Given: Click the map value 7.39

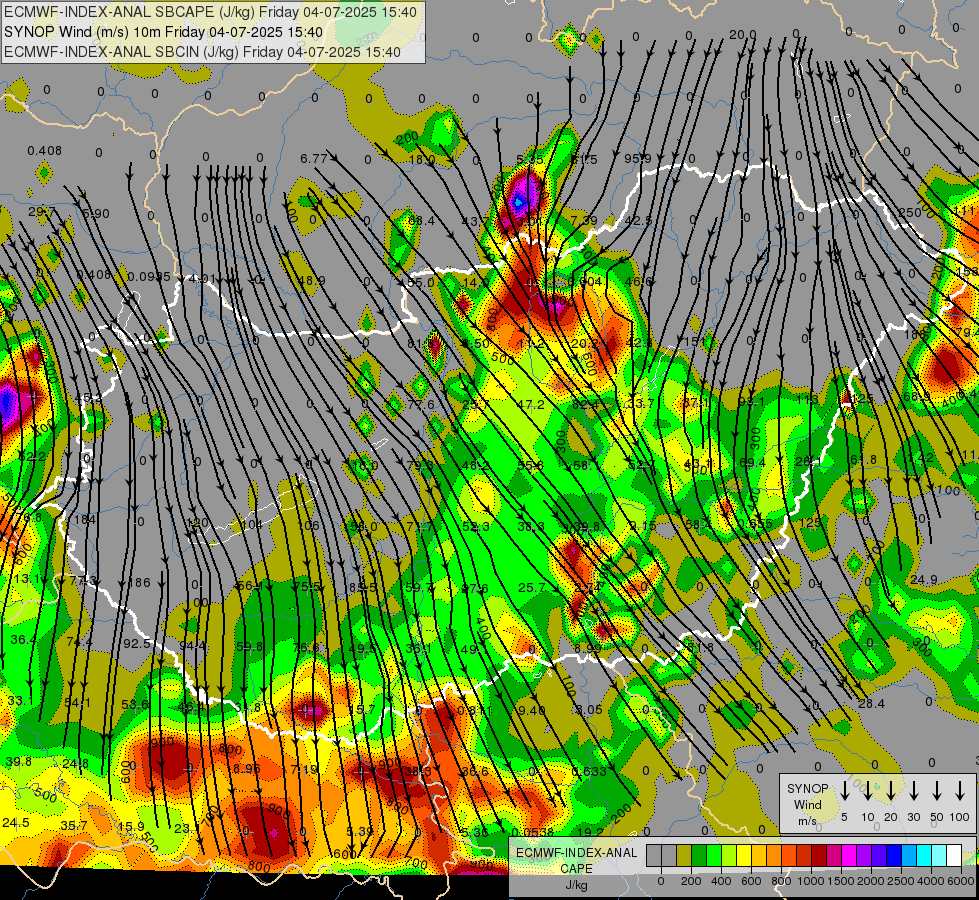Looking at the screenshot, I should (x=584, y=220).
